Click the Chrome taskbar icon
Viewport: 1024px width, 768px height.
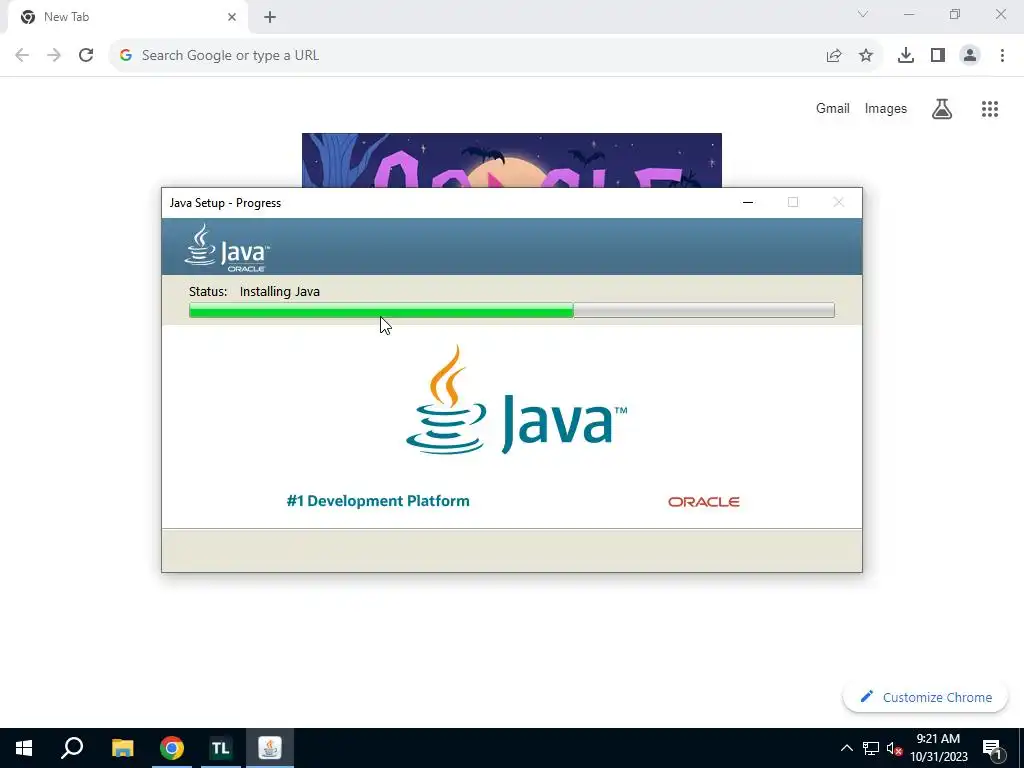coord(172,748)
